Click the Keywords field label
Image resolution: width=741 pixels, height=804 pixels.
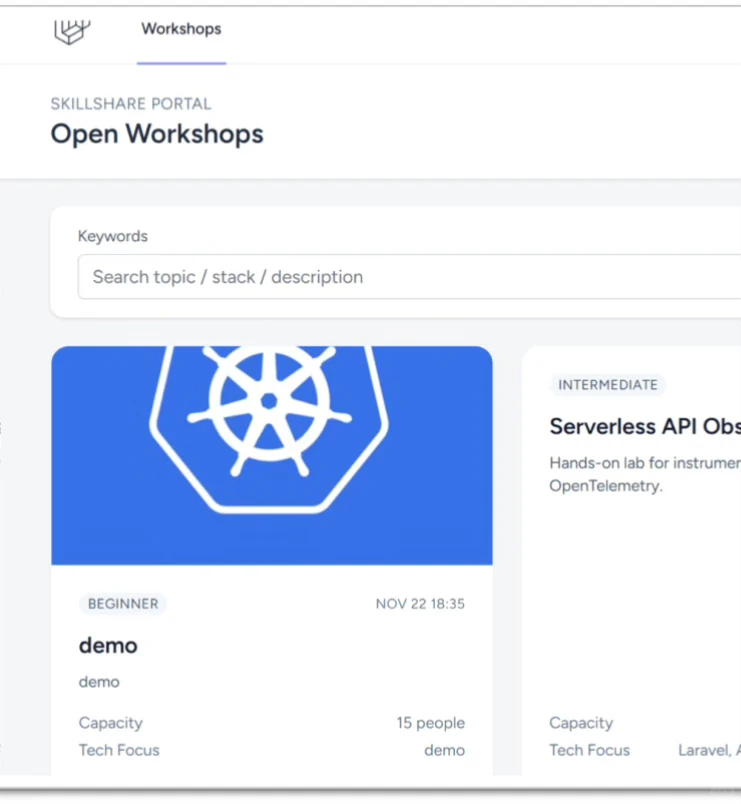coord(113,236)
